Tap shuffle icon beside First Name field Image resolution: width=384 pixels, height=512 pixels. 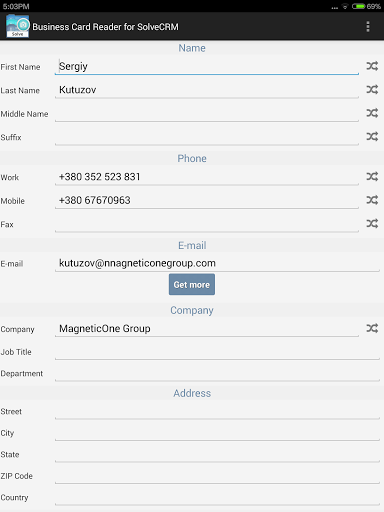tap(372, 66)
